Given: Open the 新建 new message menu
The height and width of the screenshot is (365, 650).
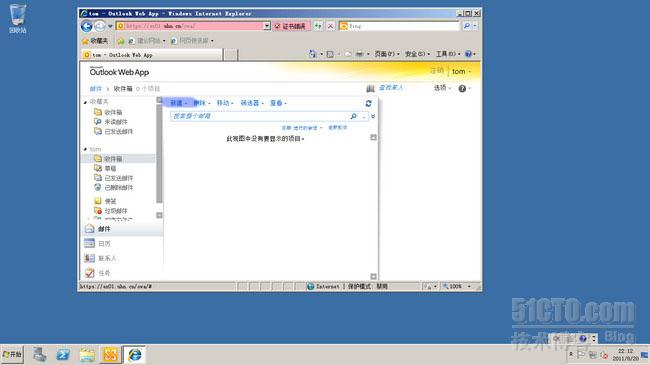Looking at the screenshot, I should (x=179, y=103).
